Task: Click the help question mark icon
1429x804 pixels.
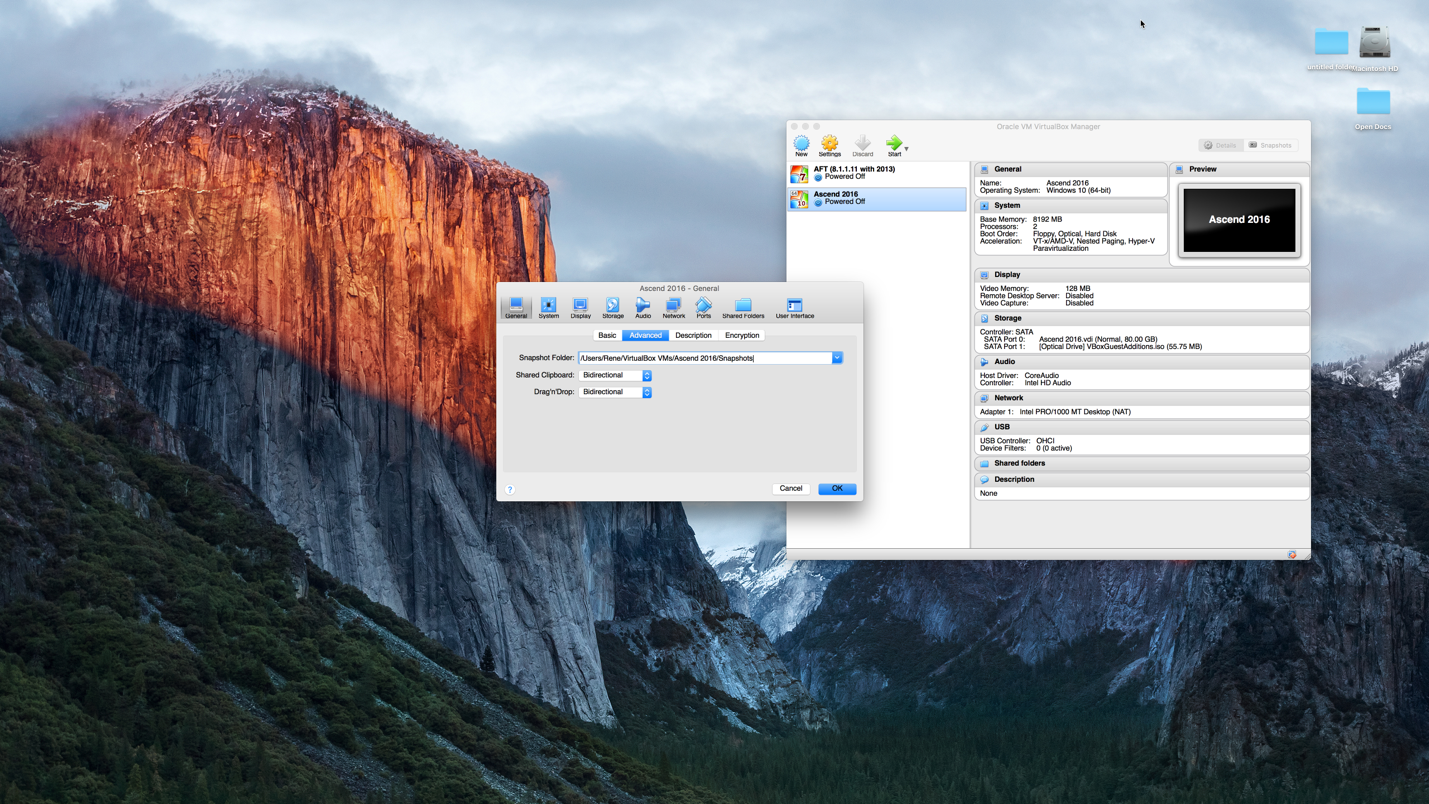Action: click(x=510, y=489)
